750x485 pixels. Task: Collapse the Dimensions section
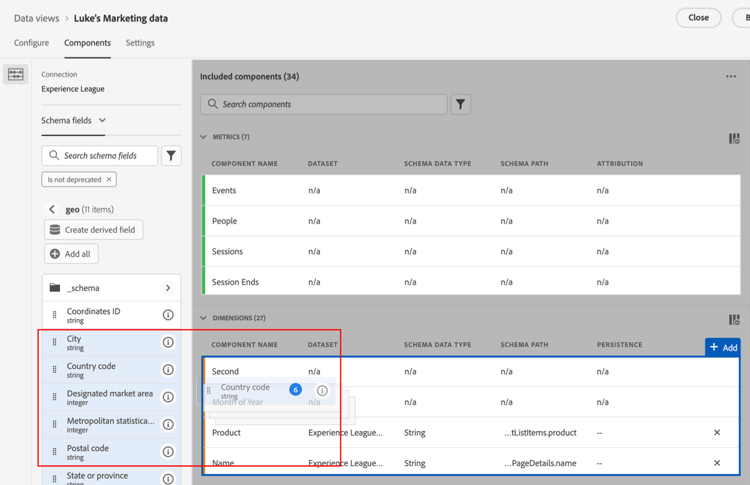click(x=204, y=318)
